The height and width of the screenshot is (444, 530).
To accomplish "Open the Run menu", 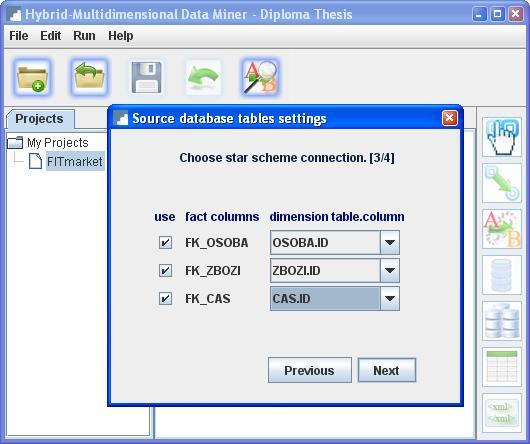I will [85, 35].
